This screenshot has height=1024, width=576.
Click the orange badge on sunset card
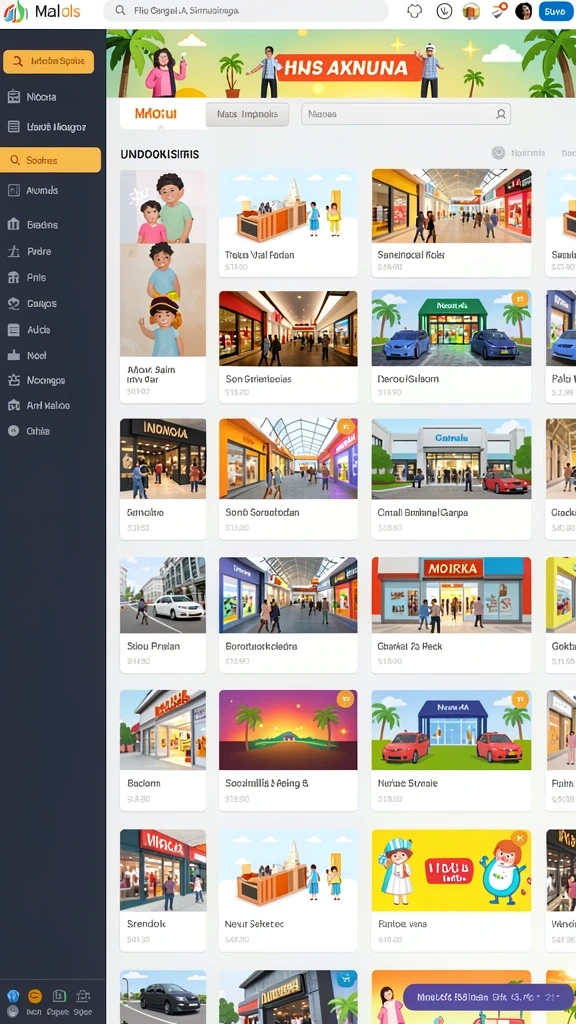345,699
